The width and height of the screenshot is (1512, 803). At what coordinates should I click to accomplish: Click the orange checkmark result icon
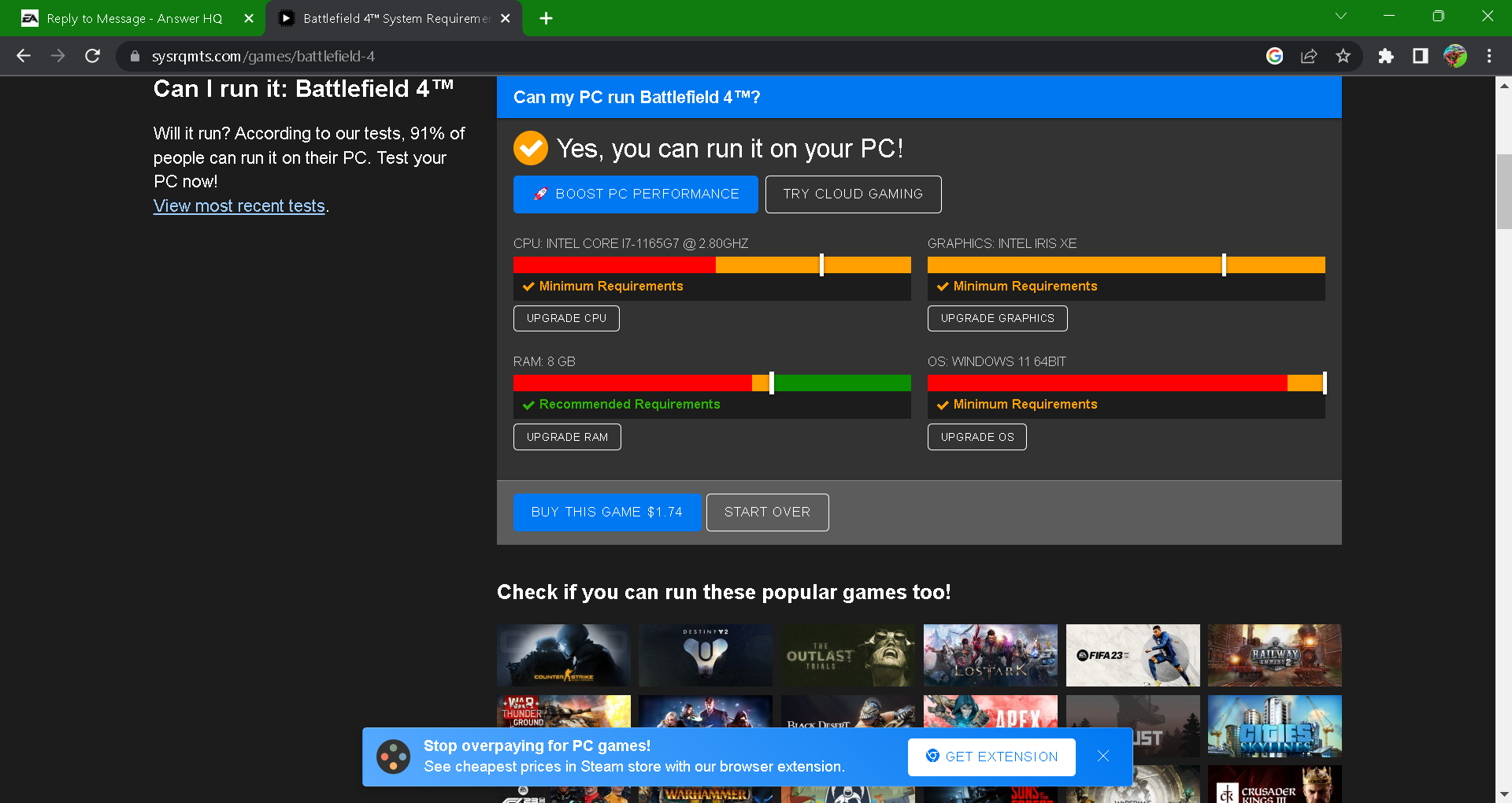point(531,148)
